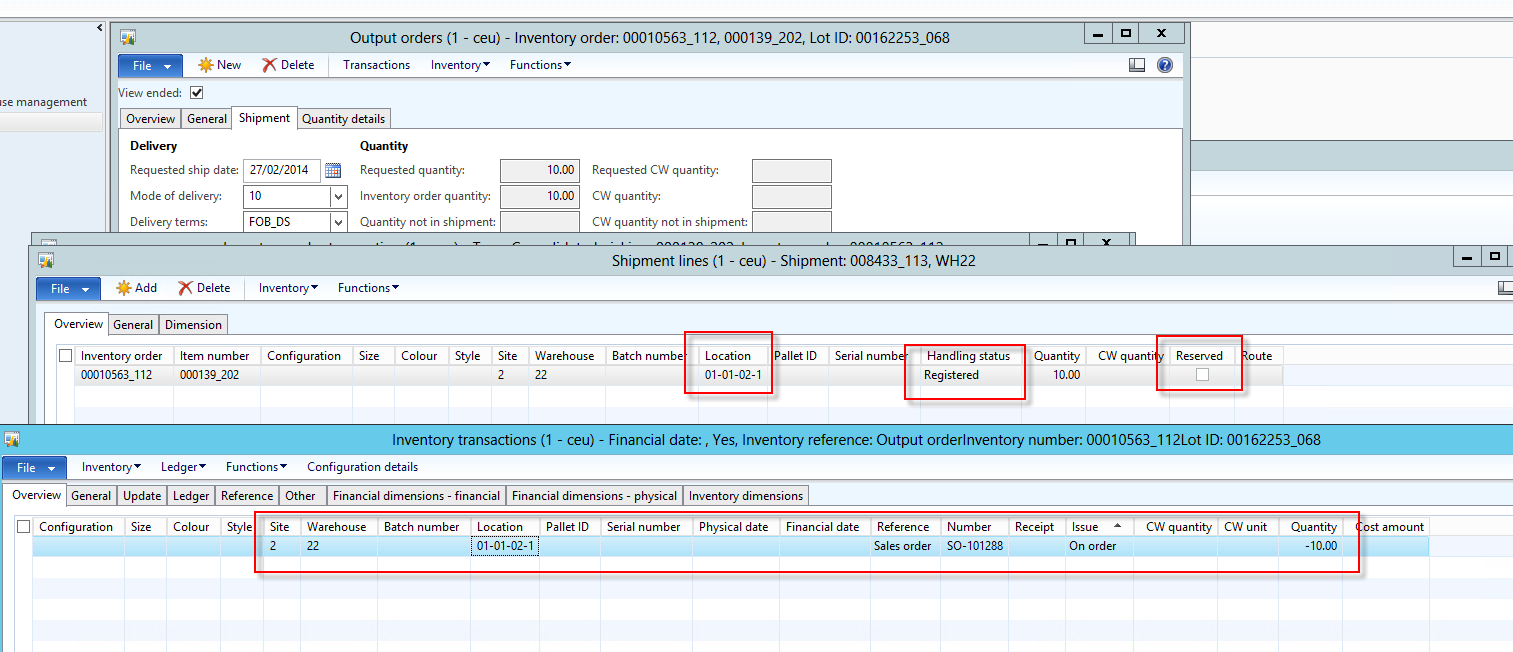Collapse the left navigation pane arrow
Image resolution: width=1513 pixels, height=652 pixels.
[x=100, y=28]
